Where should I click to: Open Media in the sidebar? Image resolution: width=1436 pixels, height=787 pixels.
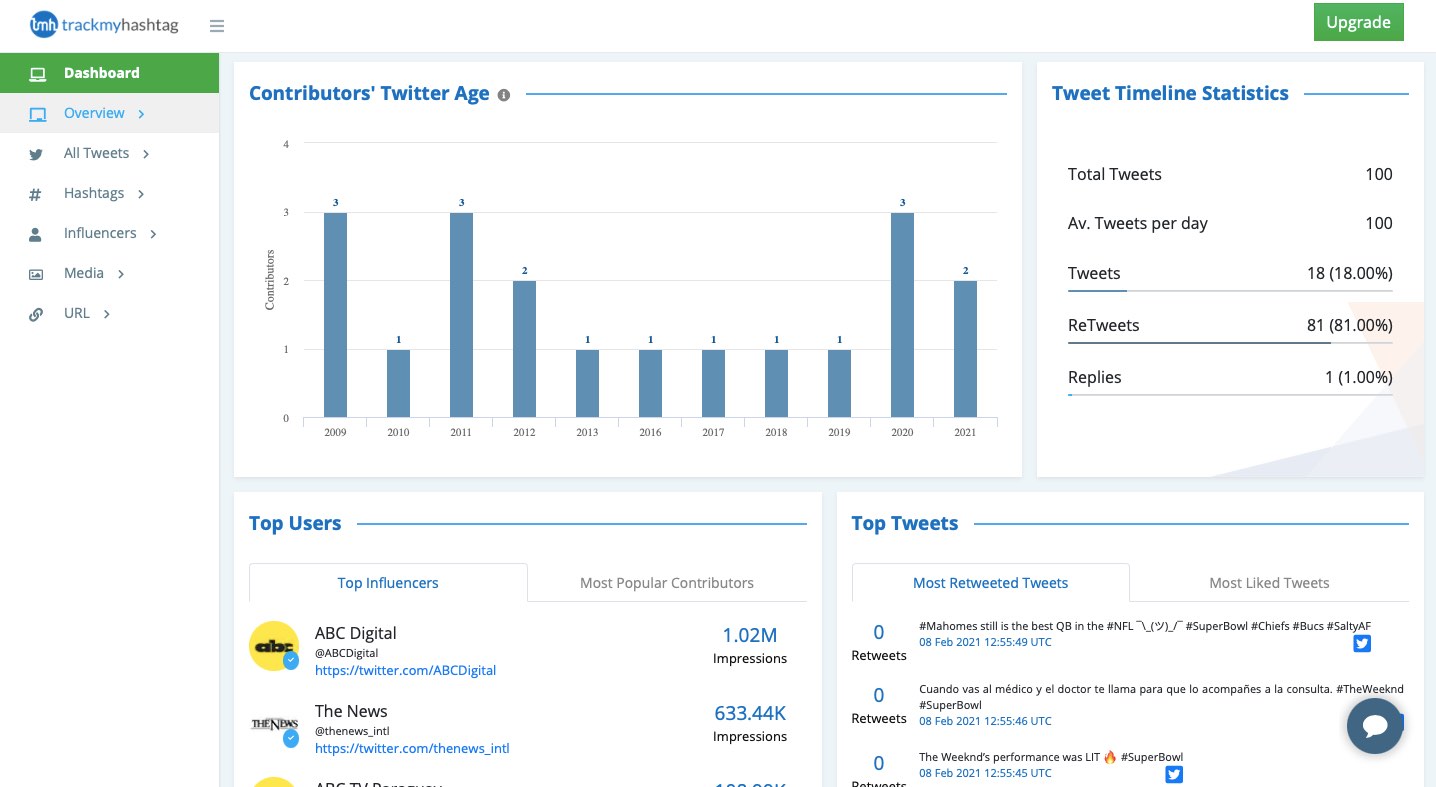click(109, 273)
